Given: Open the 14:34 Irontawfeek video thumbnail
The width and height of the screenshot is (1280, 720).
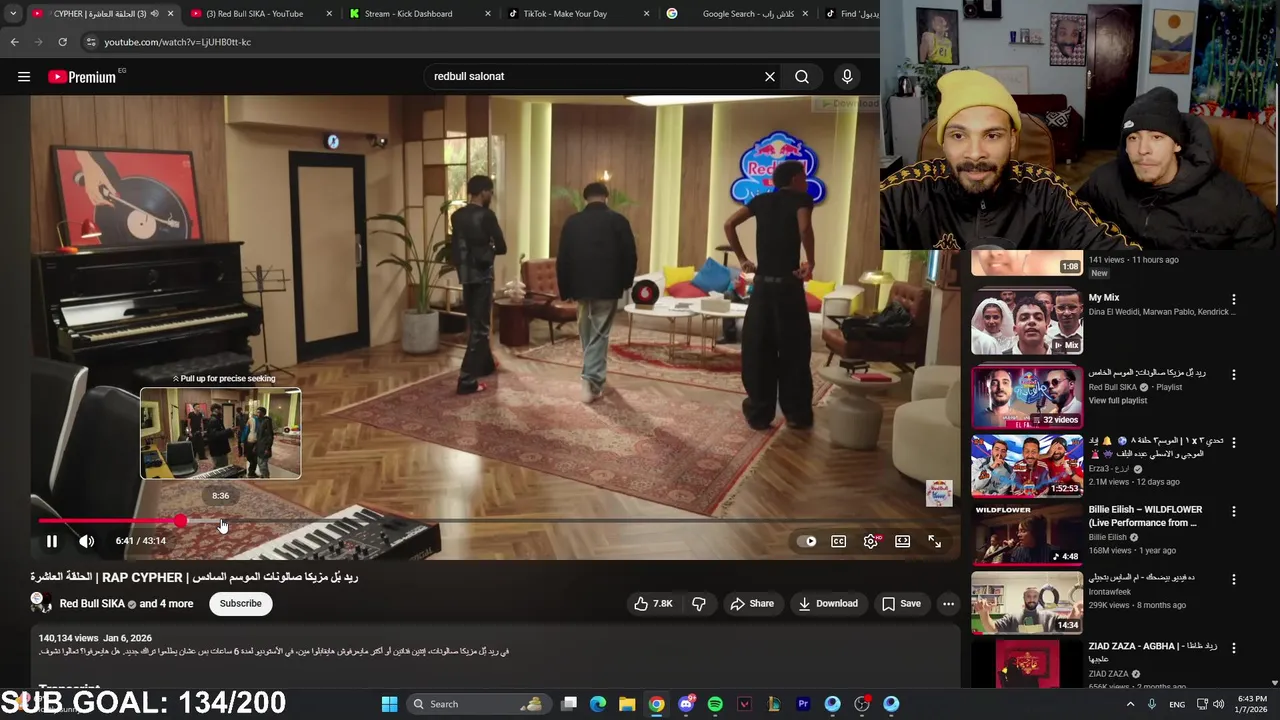Looking at the screenshot, I should [1027, 603].
